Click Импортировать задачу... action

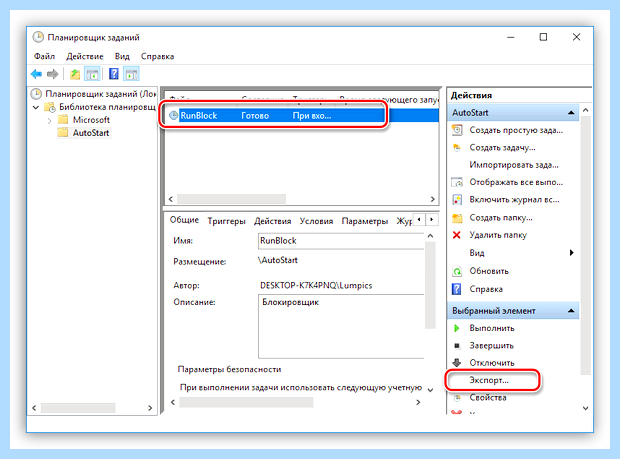tap(514, 165)
